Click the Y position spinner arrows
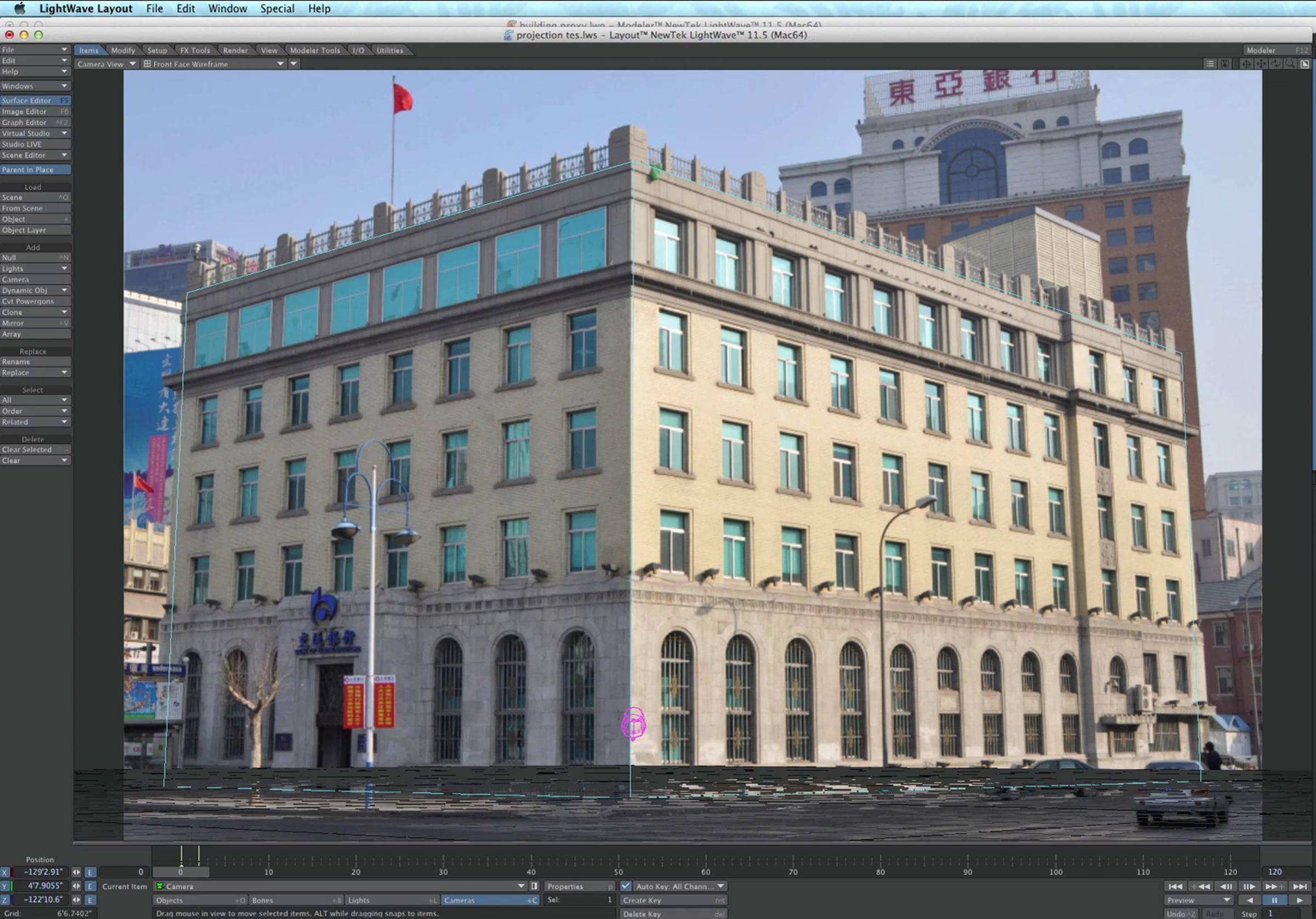Screen dimensions: 1316x919 [x=76, y=886]
